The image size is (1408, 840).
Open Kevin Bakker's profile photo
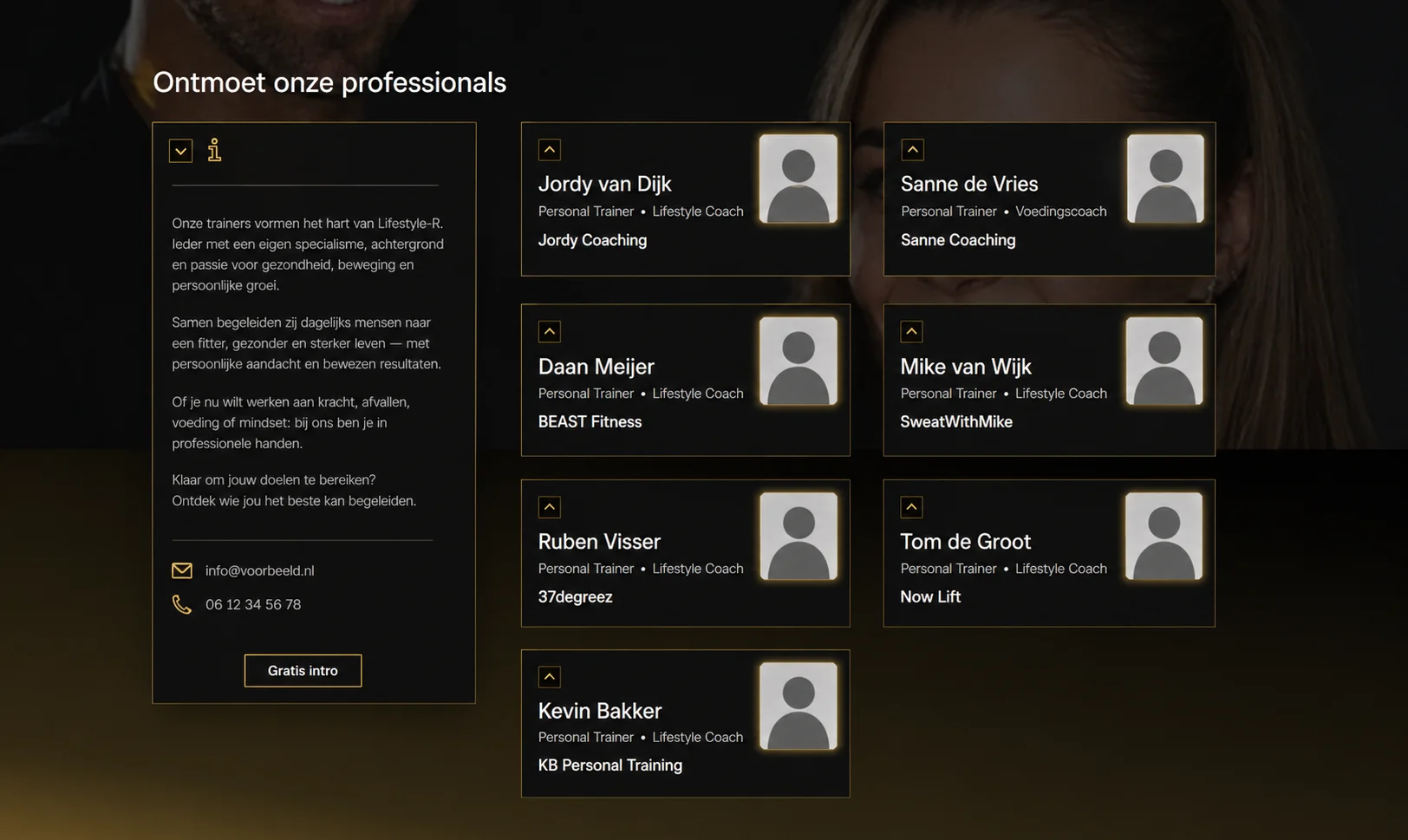799,706
